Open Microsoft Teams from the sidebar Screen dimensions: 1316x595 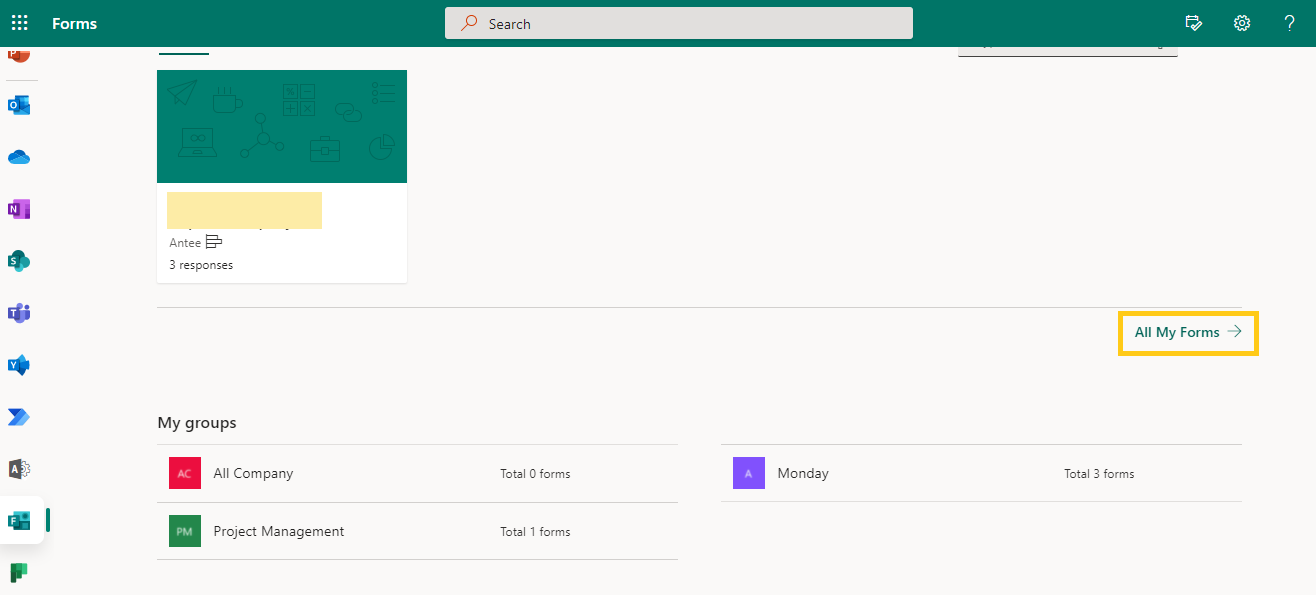point(19,313)
